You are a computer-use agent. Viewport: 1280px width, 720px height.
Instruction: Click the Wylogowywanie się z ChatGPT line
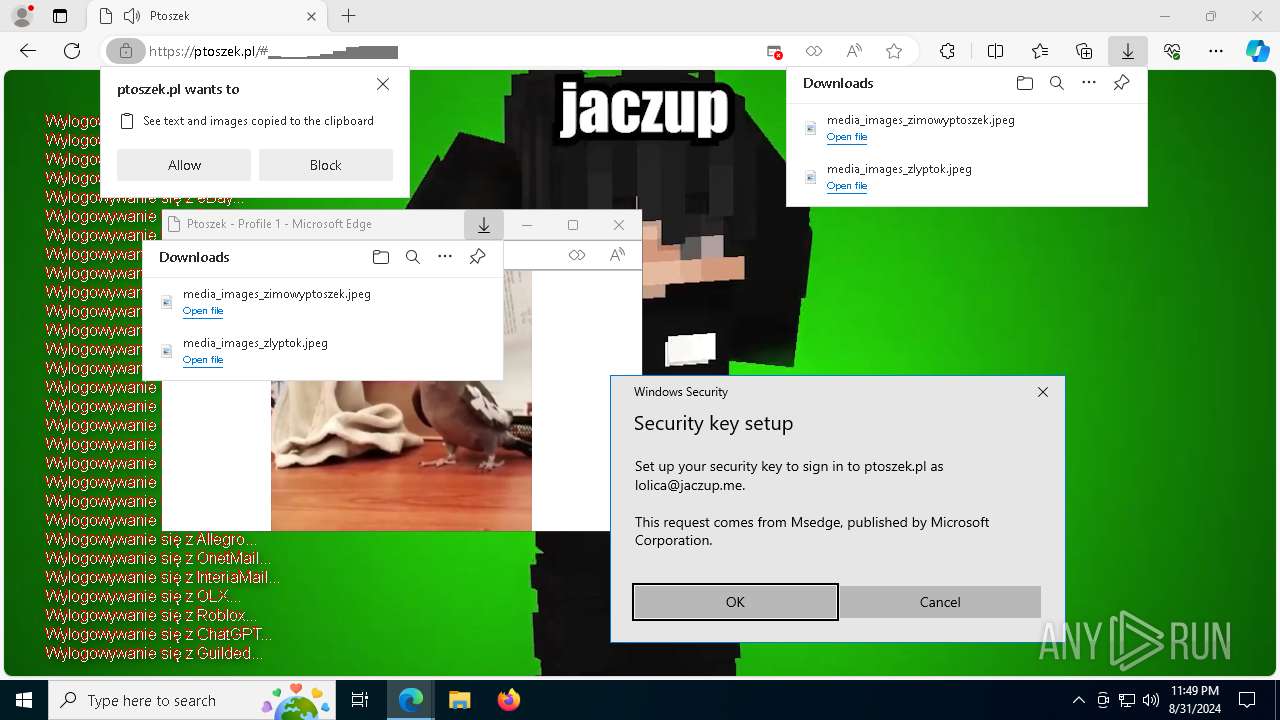158,635
